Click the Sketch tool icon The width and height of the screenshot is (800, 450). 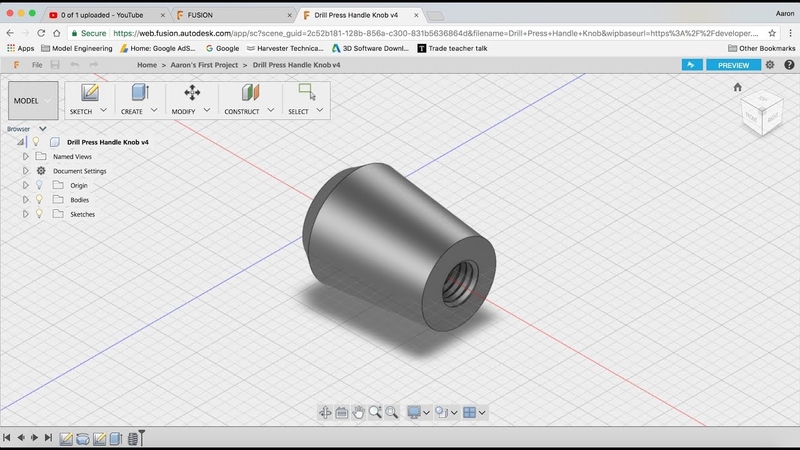tap(90, 93)
